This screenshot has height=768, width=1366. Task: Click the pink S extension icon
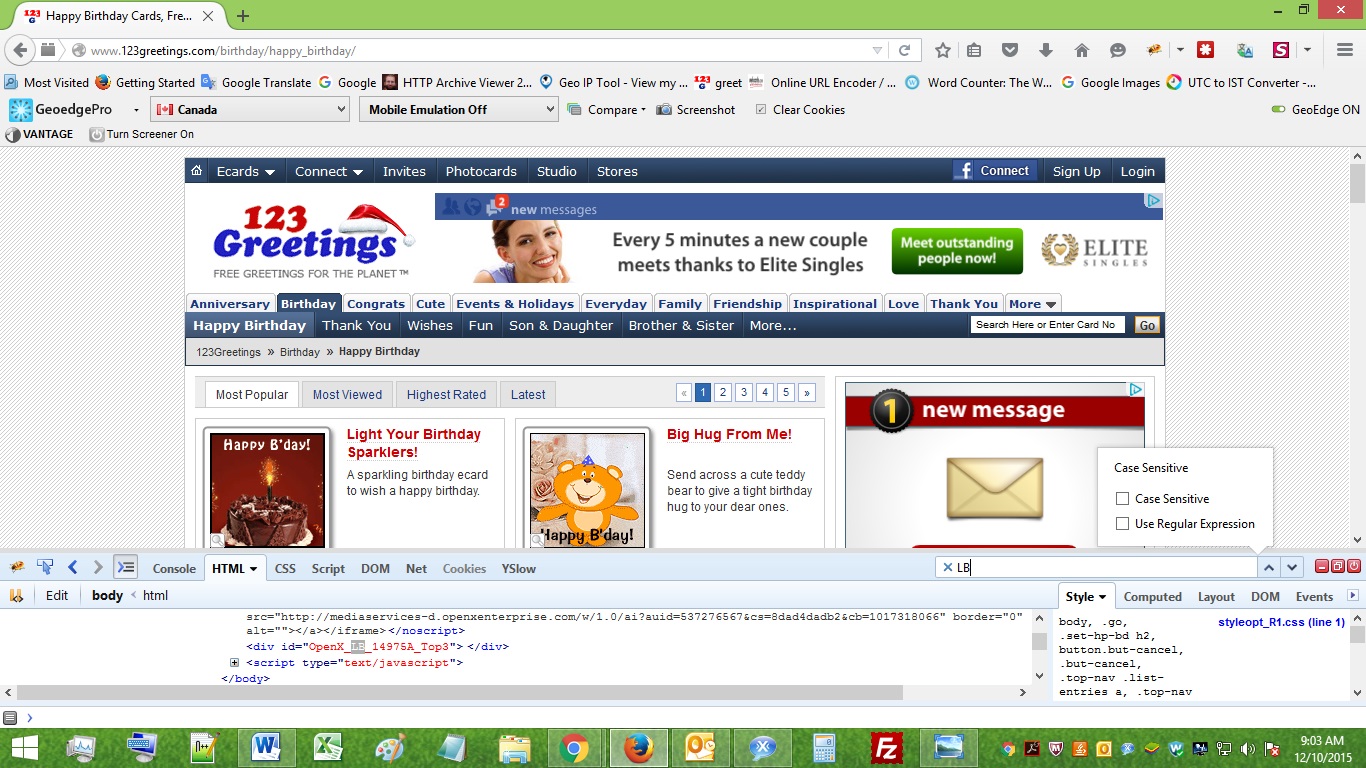[x=1281, y=50]
